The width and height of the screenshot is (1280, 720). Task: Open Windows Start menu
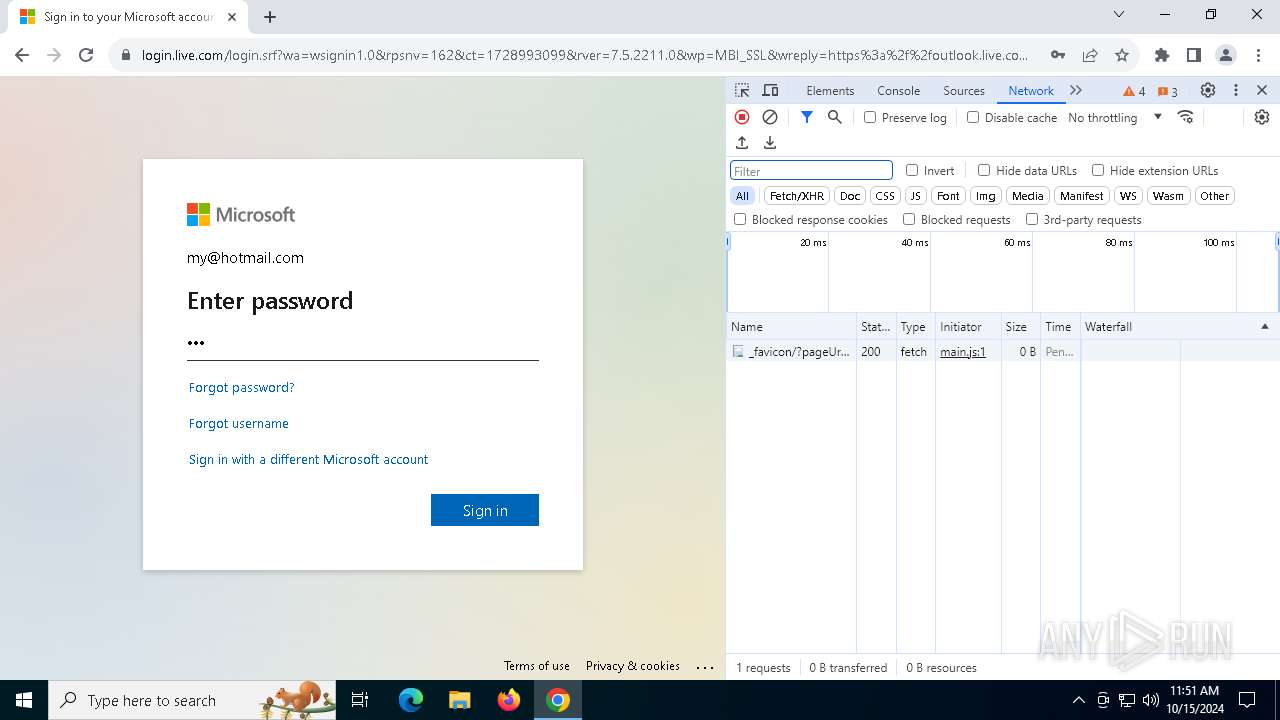(x=24, y=700)
